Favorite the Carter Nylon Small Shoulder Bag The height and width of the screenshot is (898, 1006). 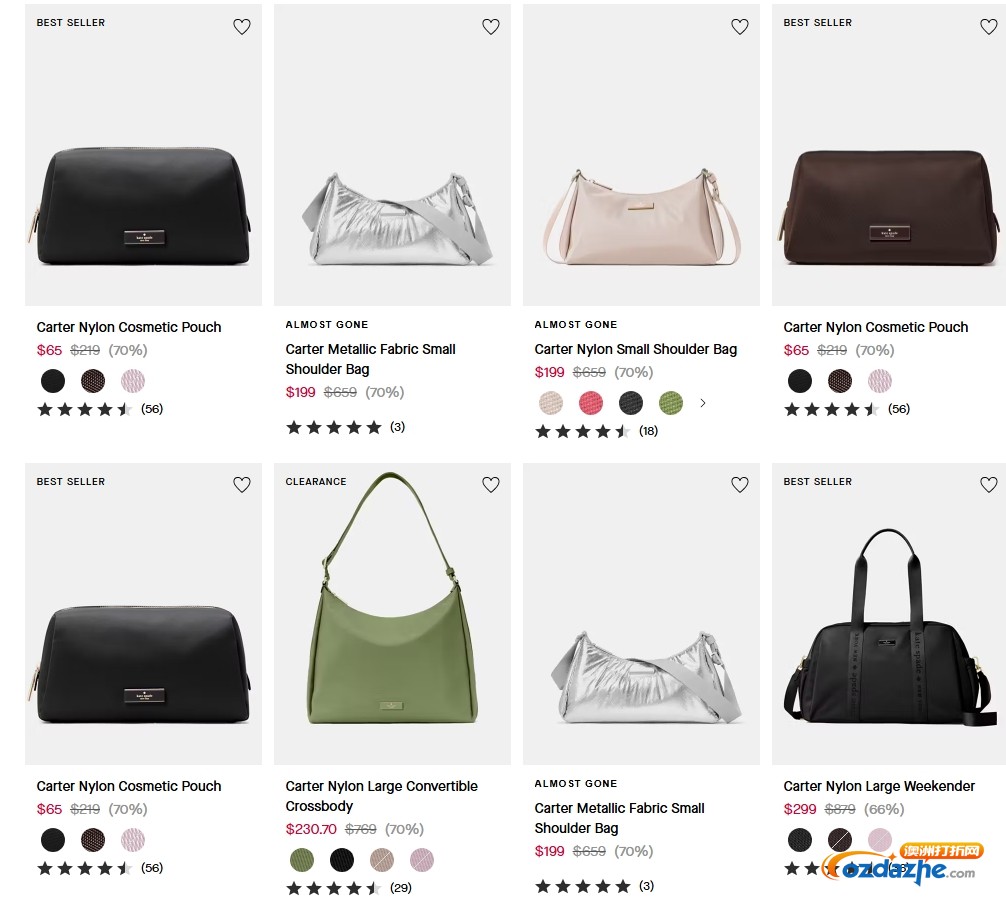pyautogui.click(x=740, y=27)
